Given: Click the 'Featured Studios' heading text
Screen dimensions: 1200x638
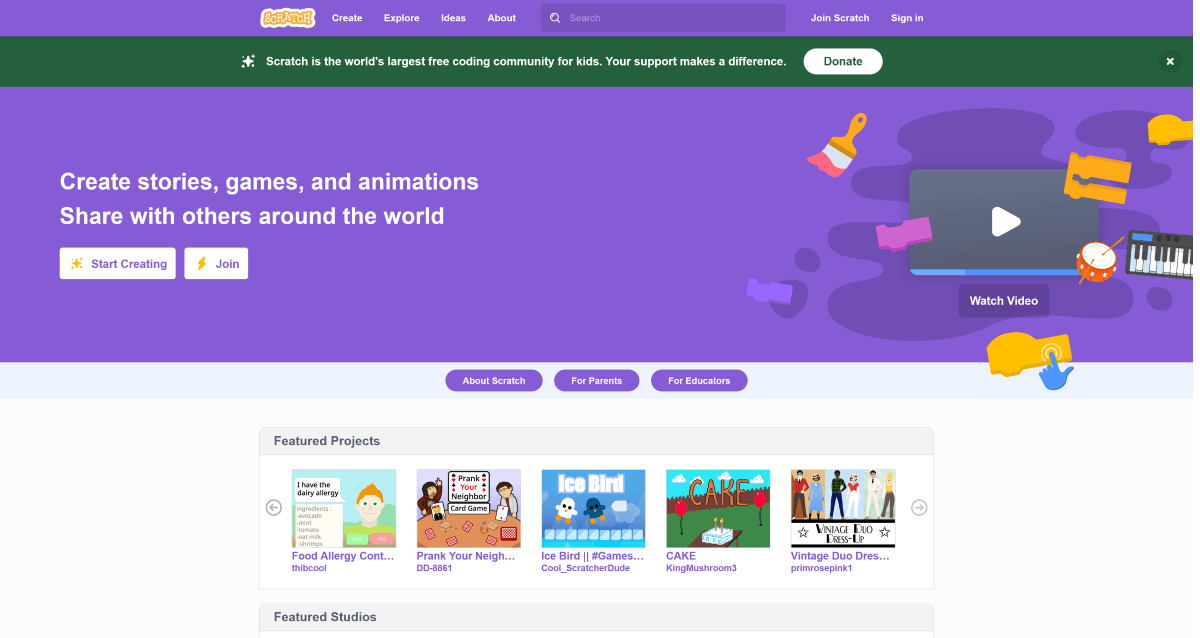Looking at the screenshot, I should pyautogui.click(x=325, y=617).
